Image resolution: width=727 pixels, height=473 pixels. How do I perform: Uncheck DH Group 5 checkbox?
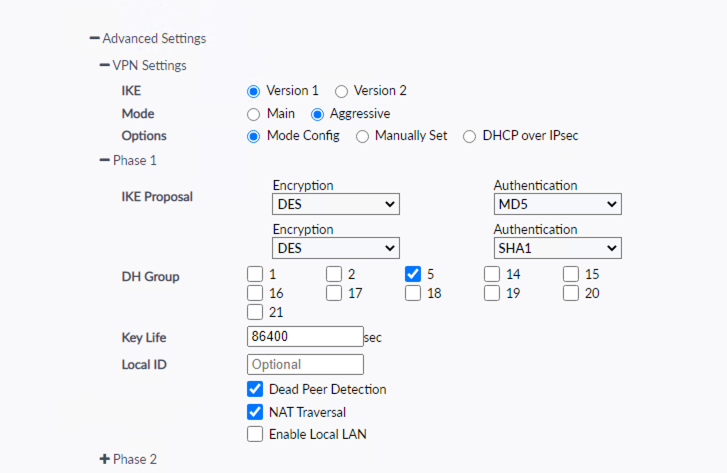coord(413,274)
